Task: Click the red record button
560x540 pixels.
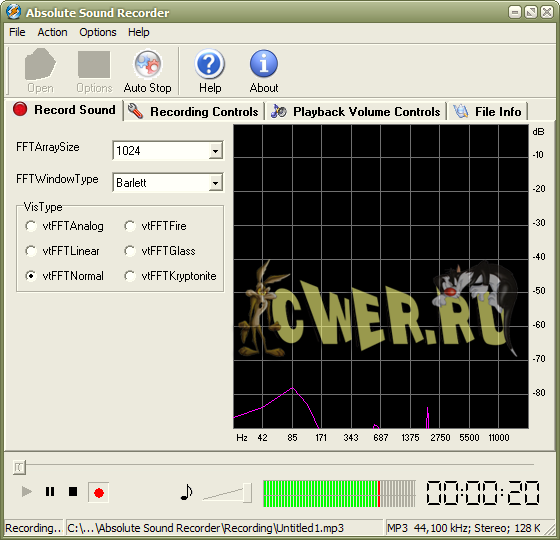Action: point(99,493)
